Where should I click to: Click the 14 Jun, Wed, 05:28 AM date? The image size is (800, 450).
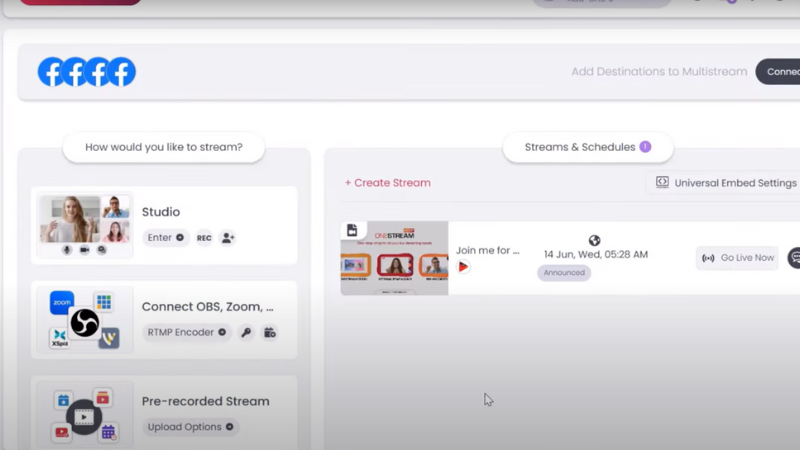596,255
